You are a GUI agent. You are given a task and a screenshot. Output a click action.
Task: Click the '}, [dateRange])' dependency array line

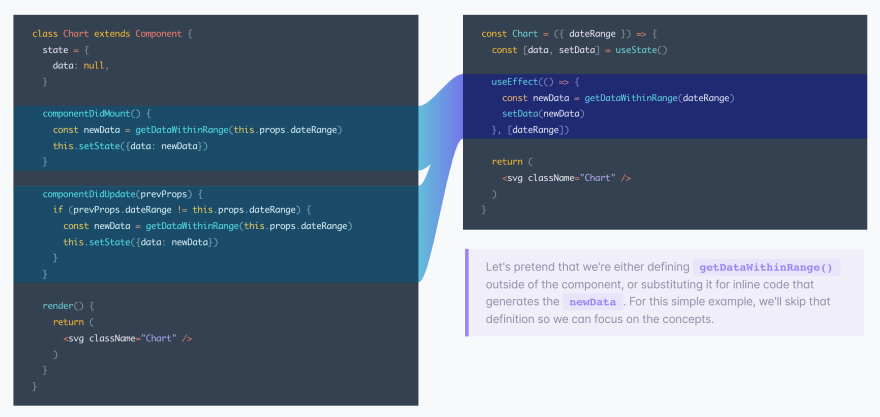[530, 130]
